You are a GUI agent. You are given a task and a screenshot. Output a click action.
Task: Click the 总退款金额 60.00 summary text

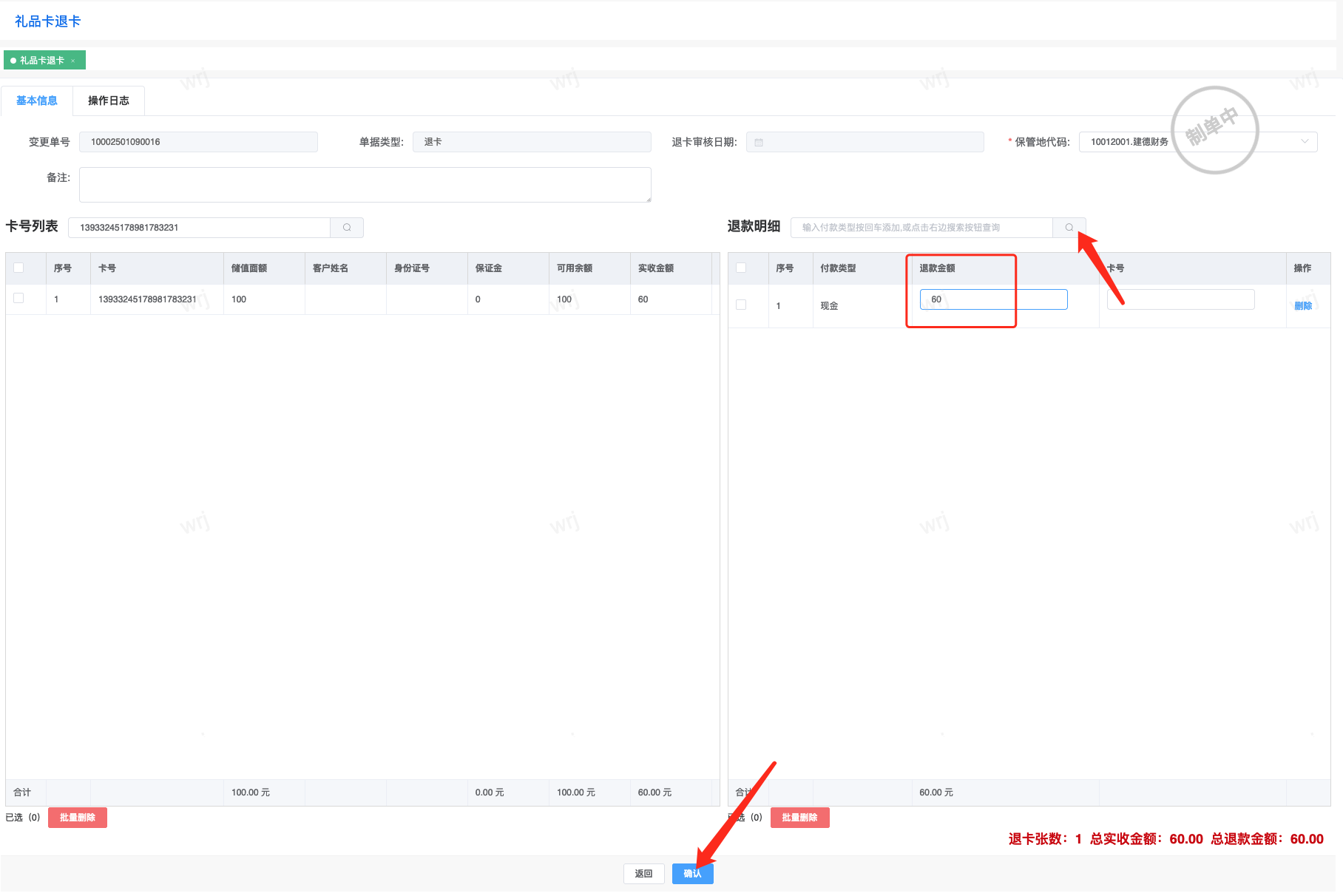click(x=1267, y=839)
